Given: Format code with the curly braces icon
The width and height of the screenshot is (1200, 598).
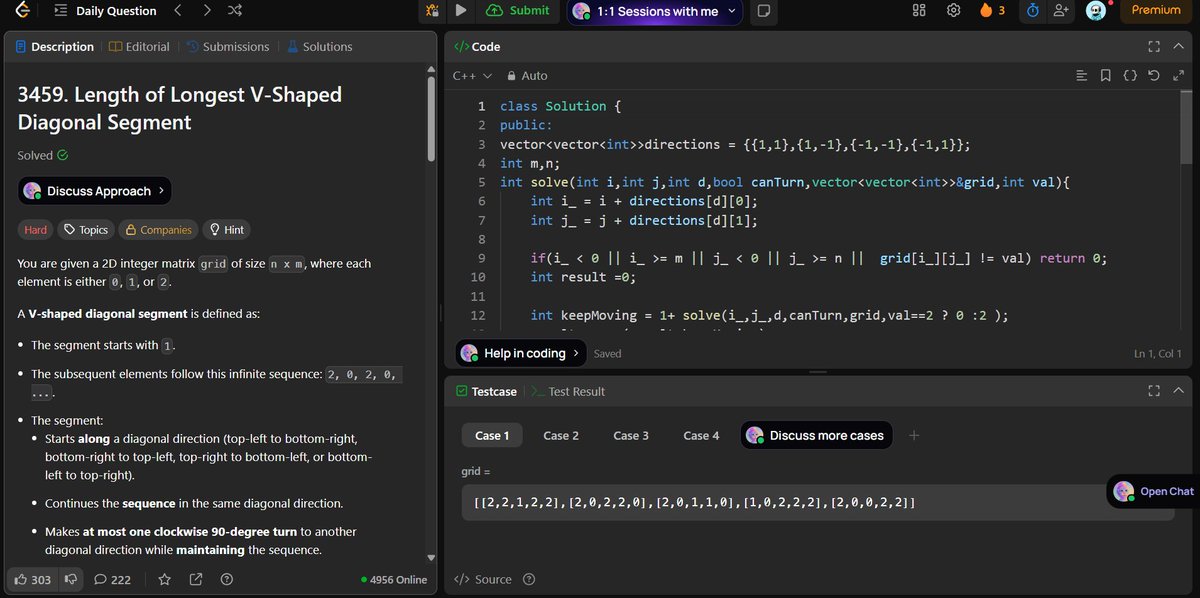Looking at the screenshot, I should pos(1131,75).
